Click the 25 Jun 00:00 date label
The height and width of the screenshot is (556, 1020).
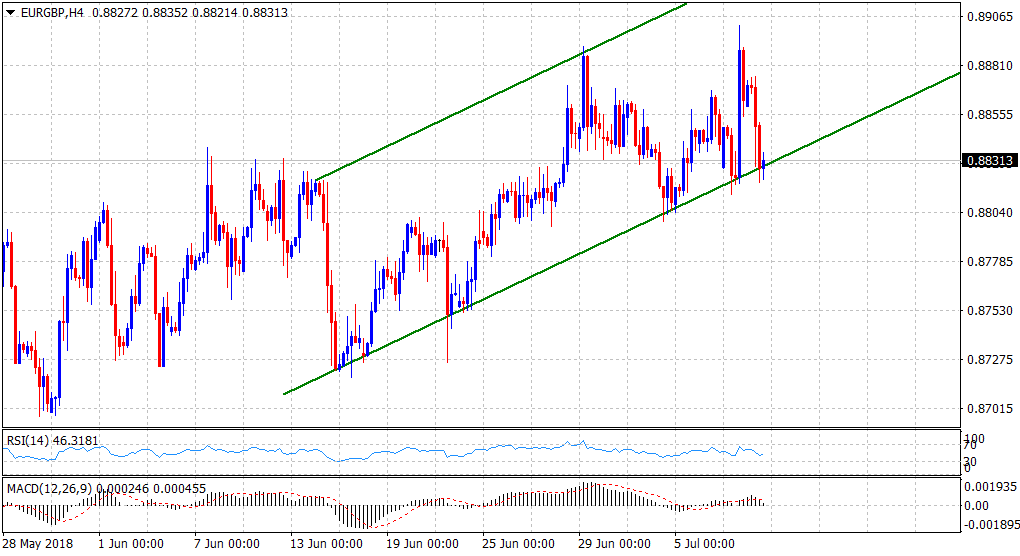[519, 544]
